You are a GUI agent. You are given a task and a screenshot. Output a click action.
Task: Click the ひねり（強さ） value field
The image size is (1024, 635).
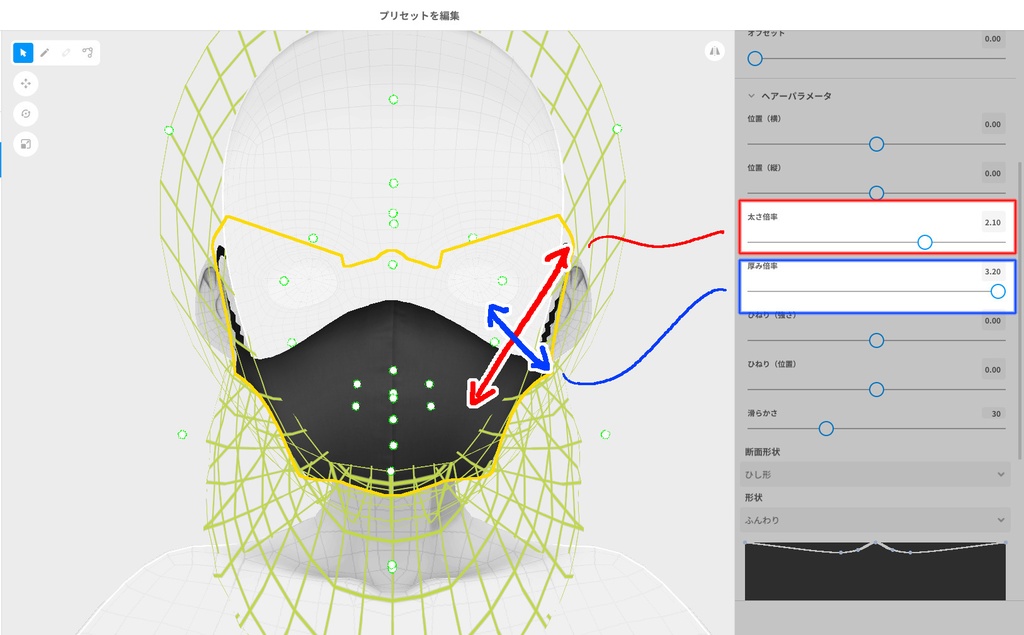[993, 320]
